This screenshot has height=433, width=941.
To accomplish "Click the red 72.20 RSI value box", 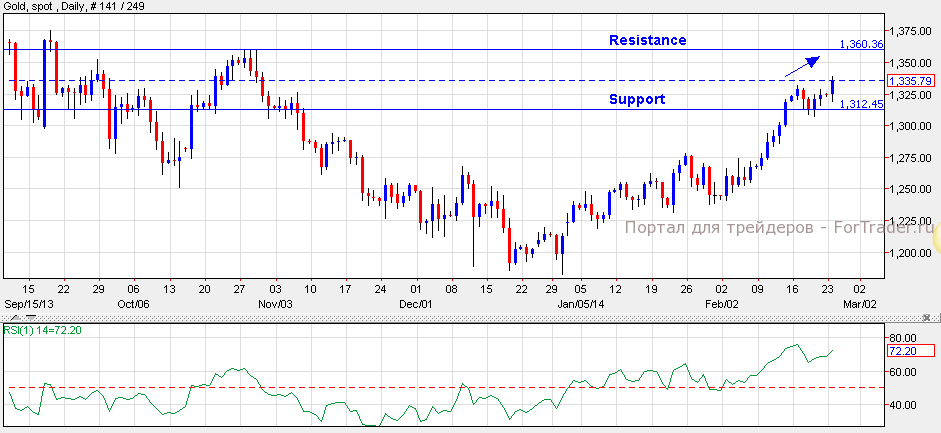I will (x=909, y=351).
